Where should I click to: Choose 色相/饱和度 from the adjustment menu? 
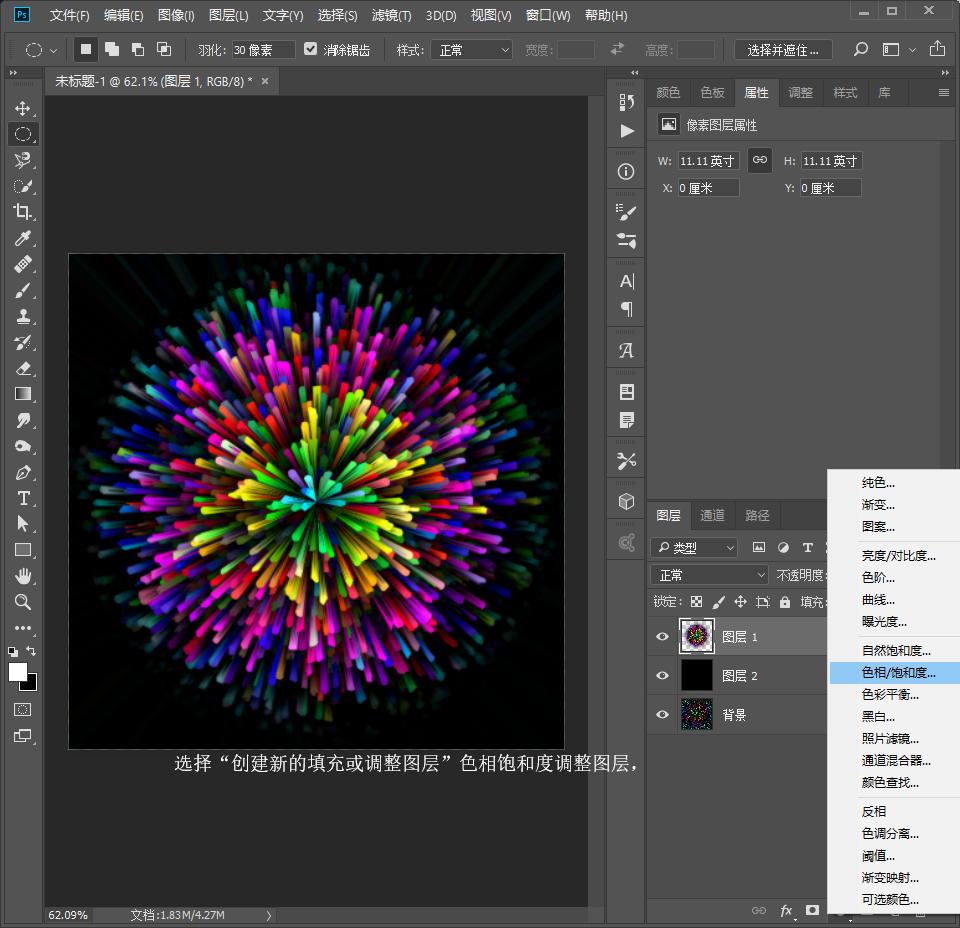[898, 673]
